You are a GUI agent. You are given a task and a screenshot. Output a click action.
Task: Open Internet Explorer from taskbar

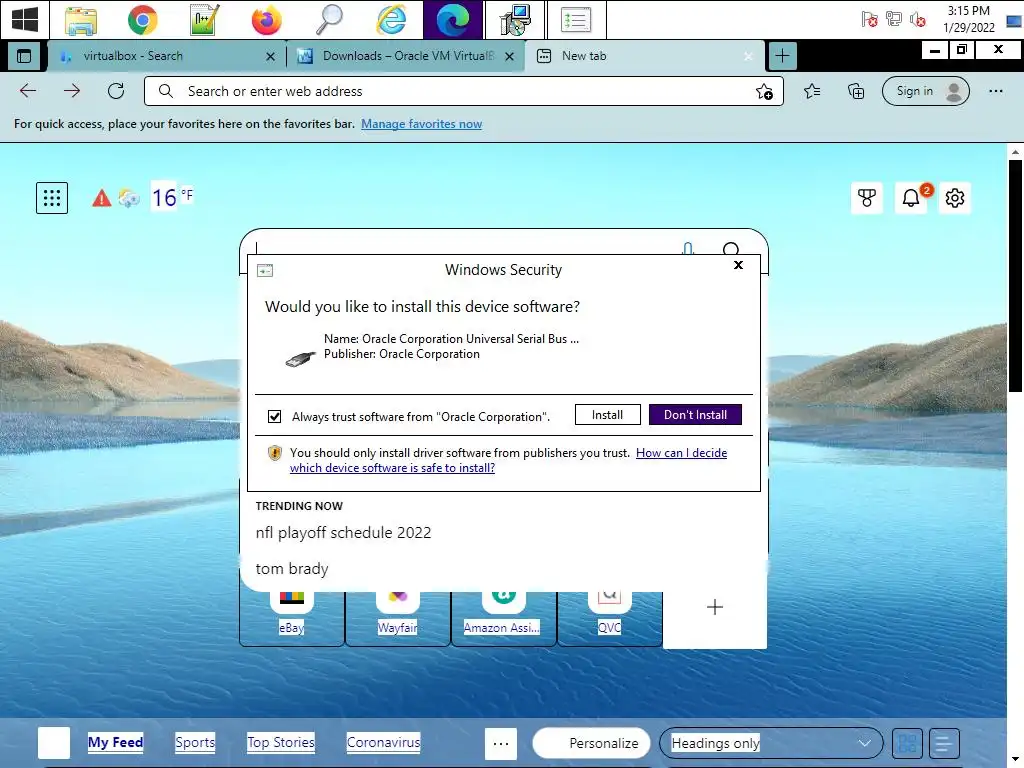click(391, 20)
